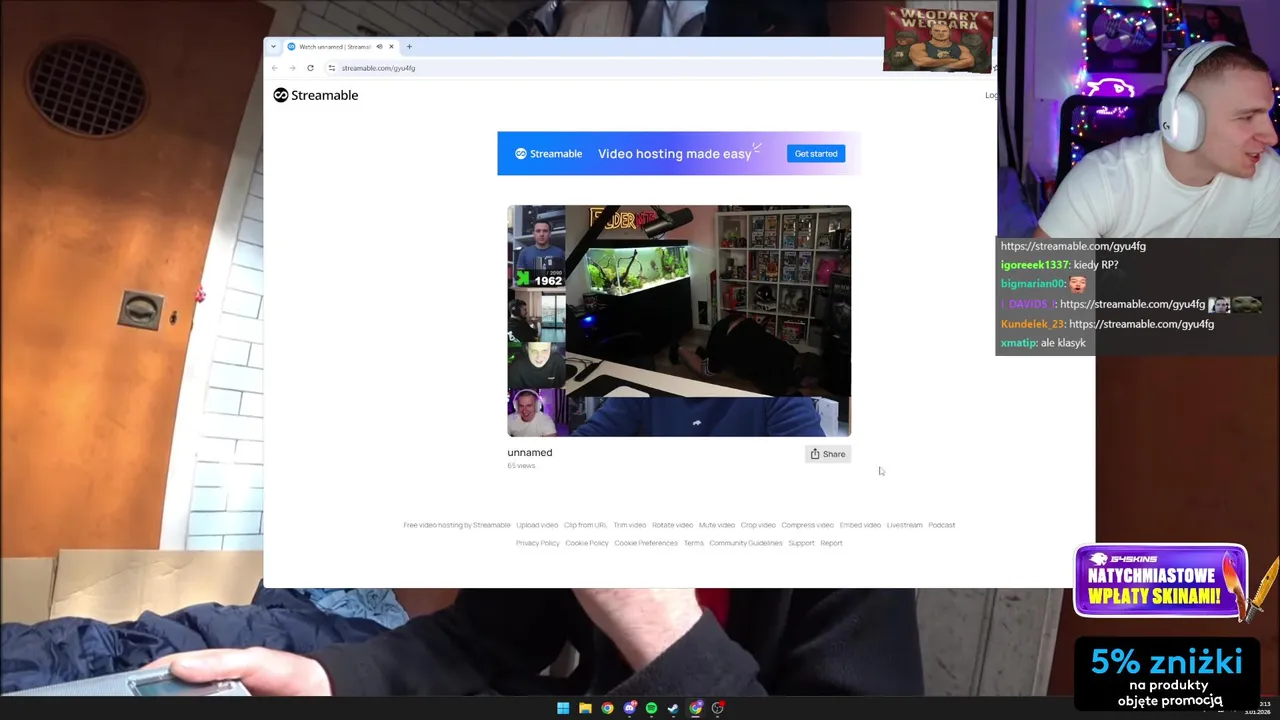This screenshot has height=720, width=1280.
Task: Mute the tab via speaker icon
Action: click(x=379, y=47)
